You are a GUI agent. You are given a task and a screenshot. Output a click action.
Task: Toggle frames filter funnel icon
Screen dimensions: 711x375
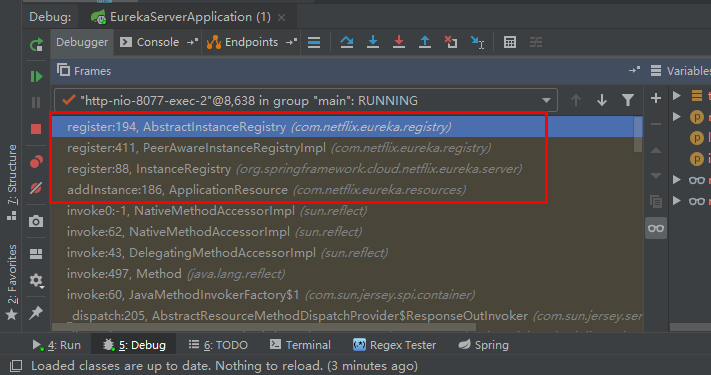[x=628, y=100]
